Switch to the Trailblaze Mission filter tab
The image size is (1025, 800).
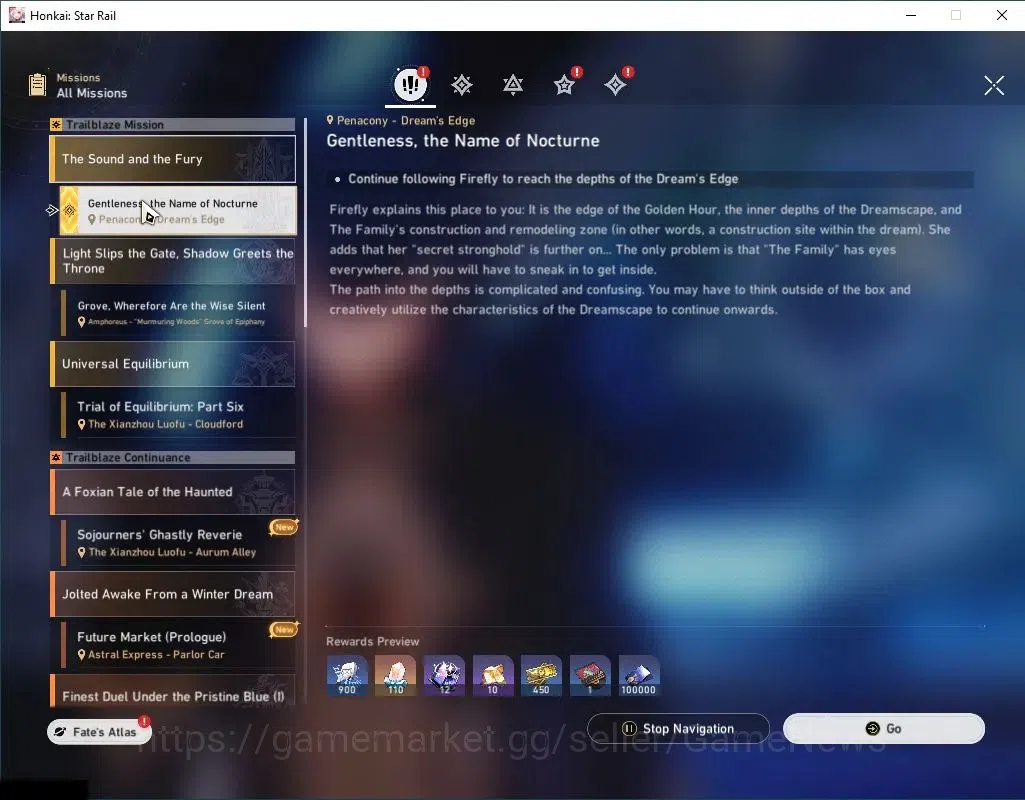[x=462, y=85]
